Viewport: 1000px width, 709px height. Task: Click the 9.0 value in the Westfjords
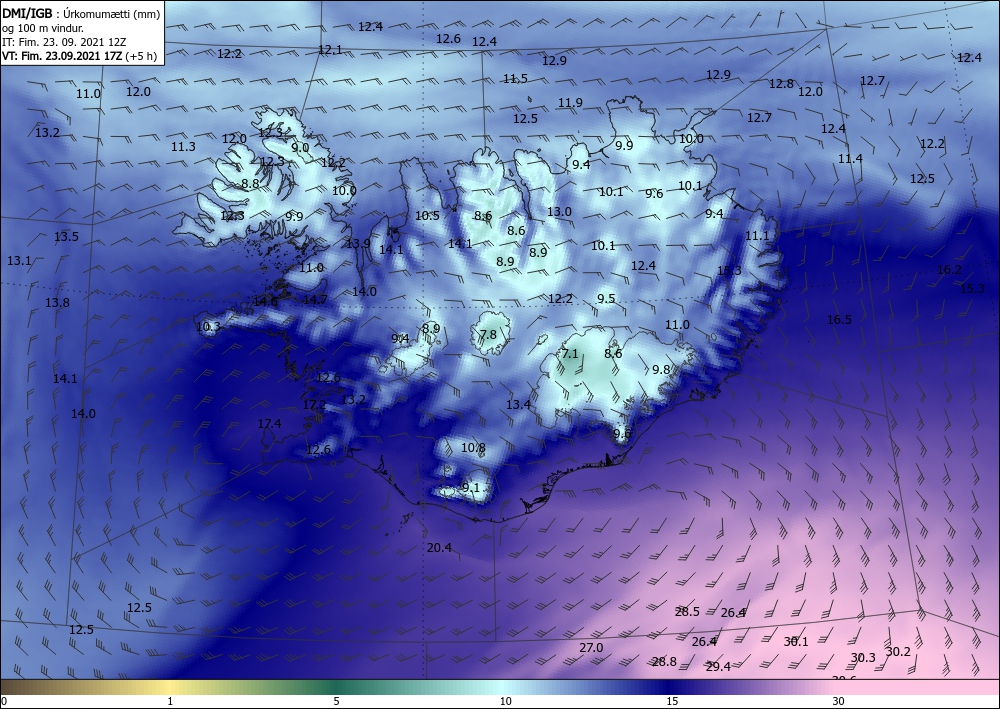coord(300,147)
